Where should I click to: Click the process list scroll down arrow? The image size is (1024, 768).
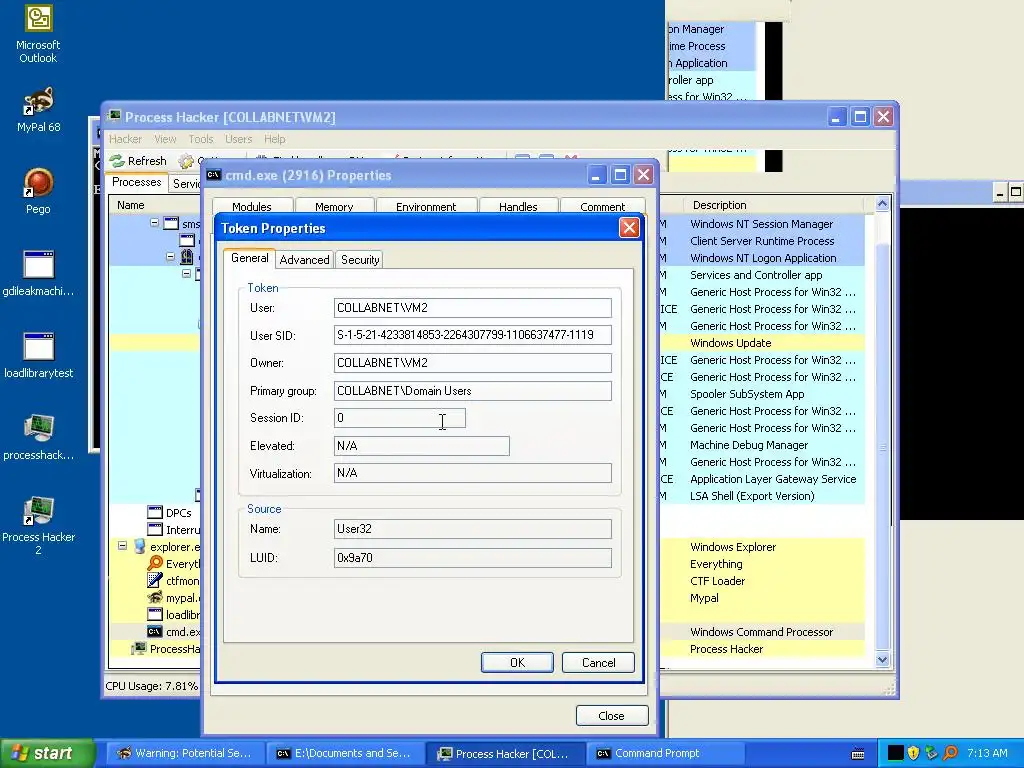pos(882,660)
